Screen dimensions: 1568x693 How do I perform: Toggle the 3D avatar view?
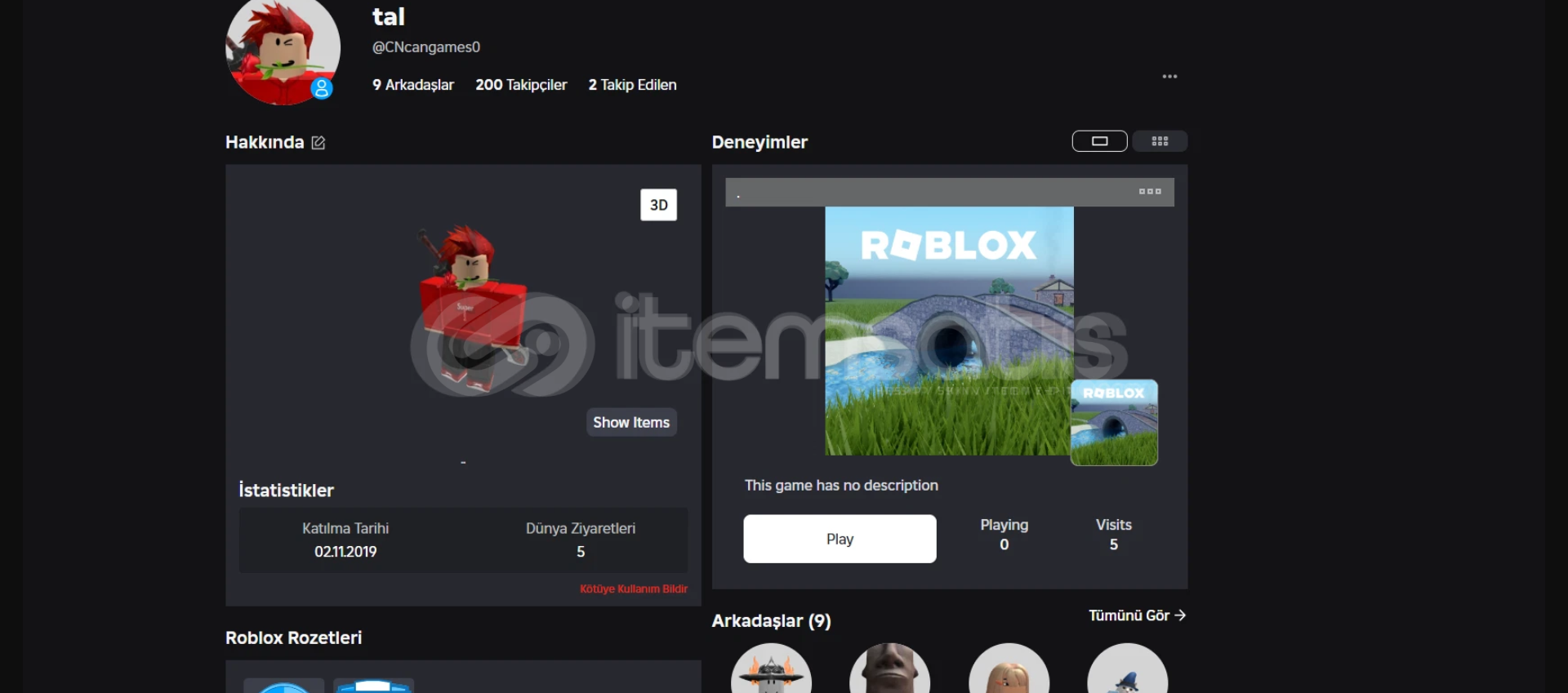click(658, 205)
